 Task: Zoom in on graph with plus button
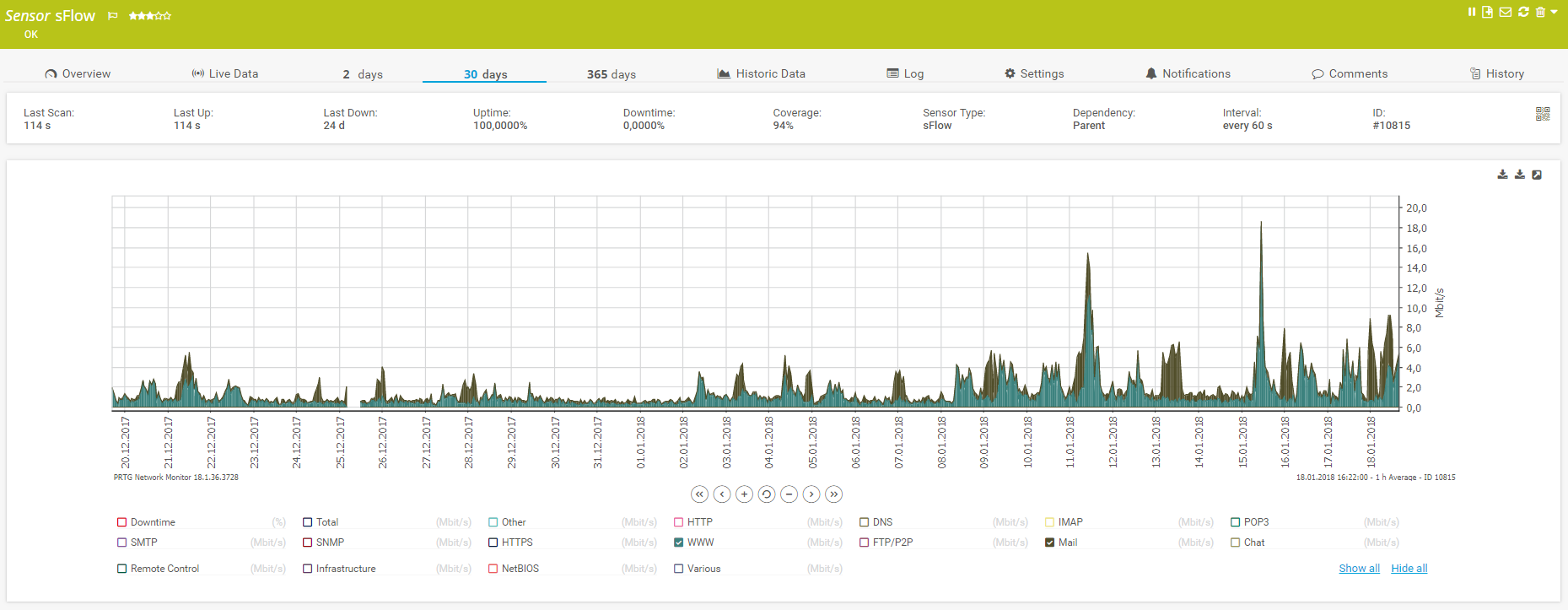click(744, 494)
